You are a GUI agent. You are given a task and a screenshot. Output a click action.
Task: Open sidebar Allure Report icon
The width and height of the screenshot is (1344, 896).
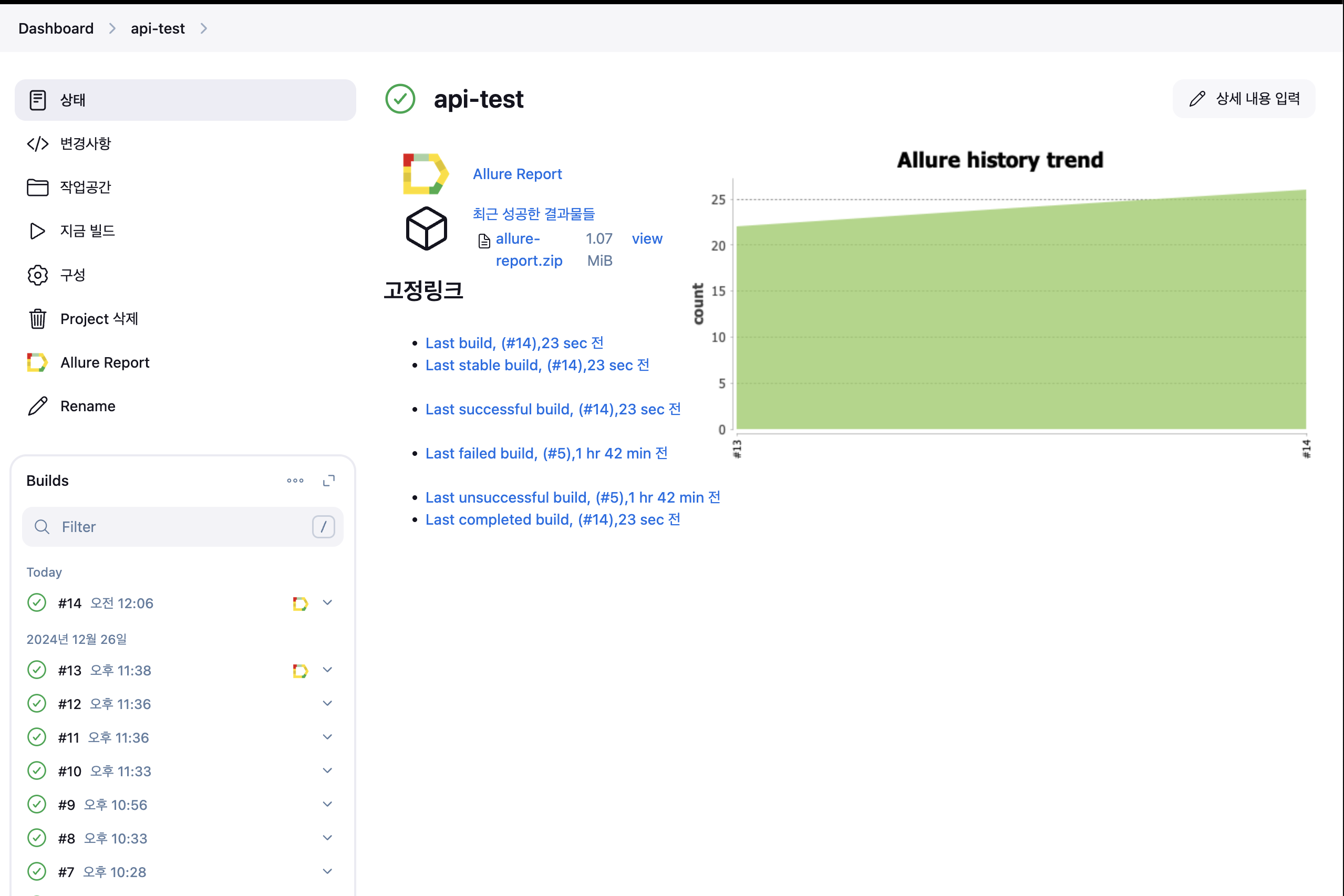(x=37, y=362)
